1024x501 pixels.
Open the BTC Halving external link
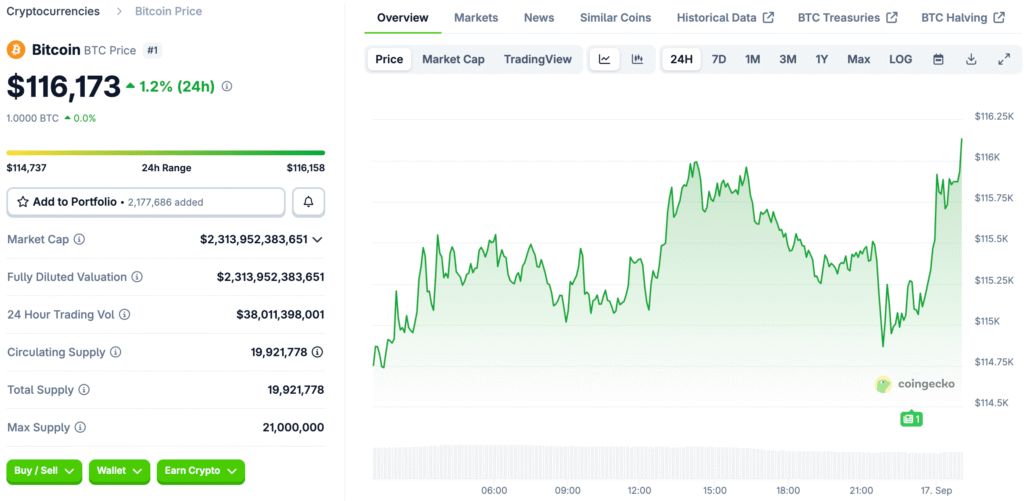(x=963, y=18)
